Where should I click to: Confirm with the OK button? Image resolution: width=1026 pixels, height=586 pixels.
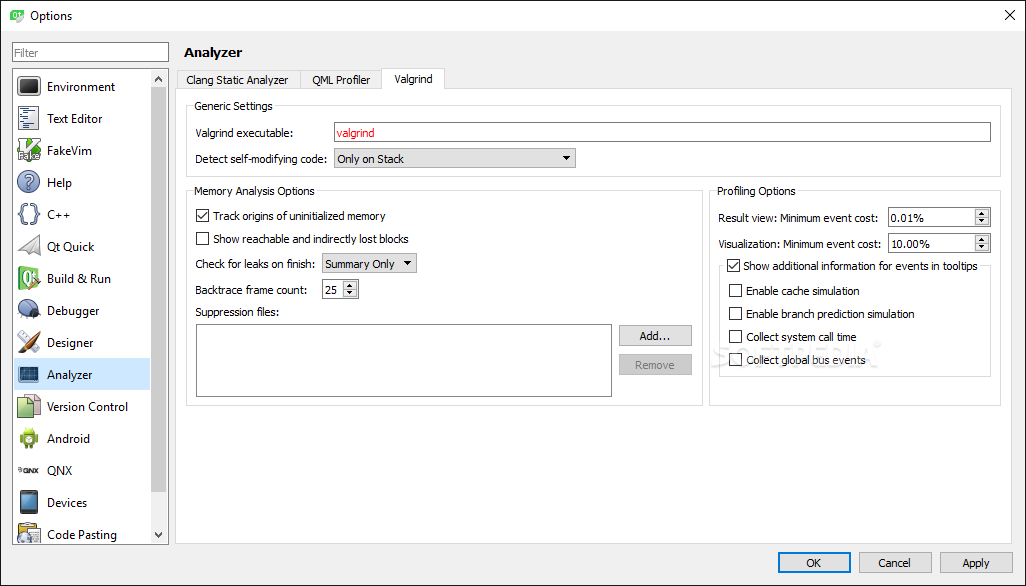814,562
